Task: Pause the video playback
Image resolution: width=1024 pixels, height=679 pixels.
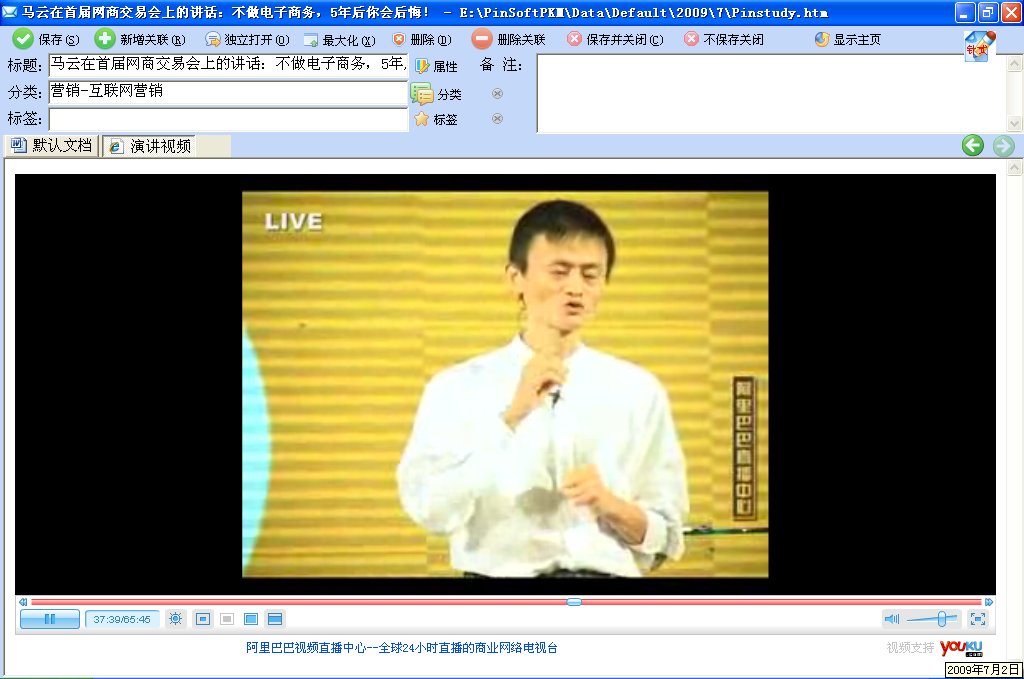Action: pyautogui.click(x=49, y=619)
